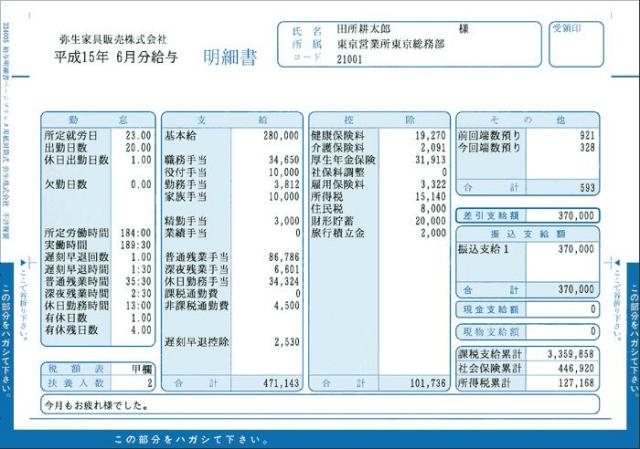
Task: Click 健康保険料 amount 19,270
Action: 431,136
